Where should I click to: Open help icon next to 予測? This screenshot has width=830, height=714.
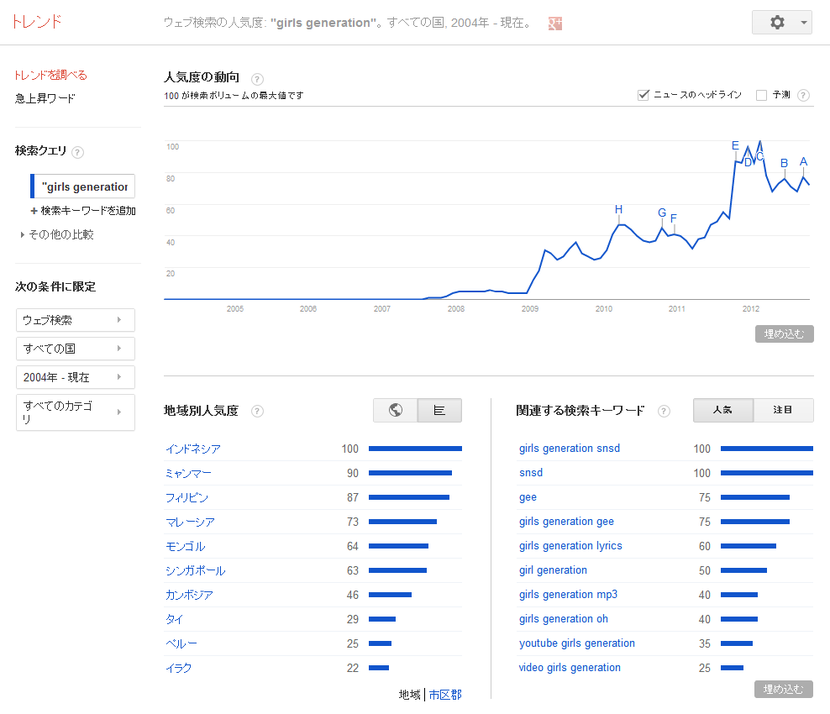(x=803, y=95)
